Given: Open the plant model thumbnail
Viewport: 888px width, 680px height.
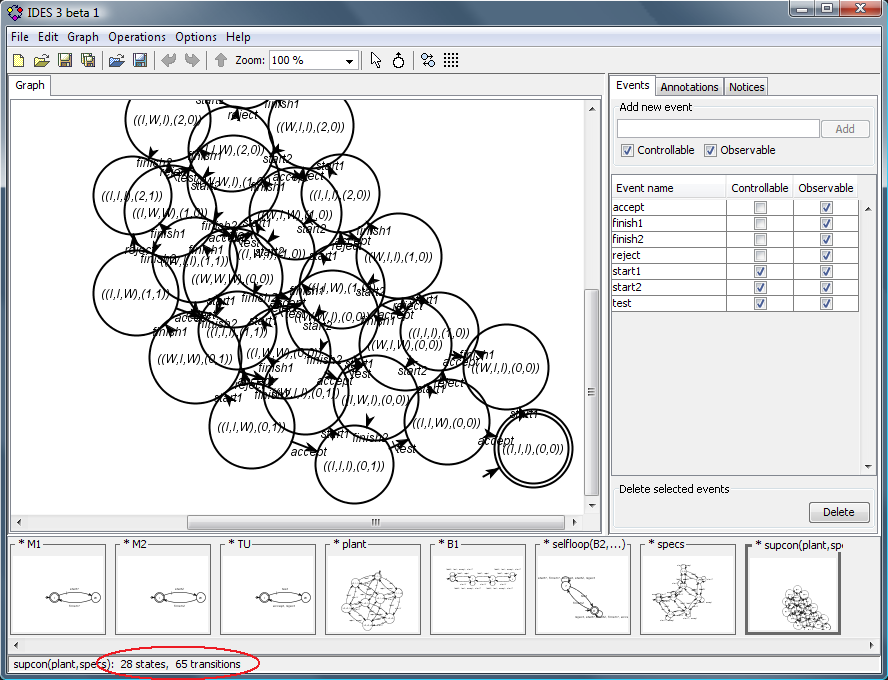Looking at the screenshot, I should pyautogui.click(x=373, y=587).
